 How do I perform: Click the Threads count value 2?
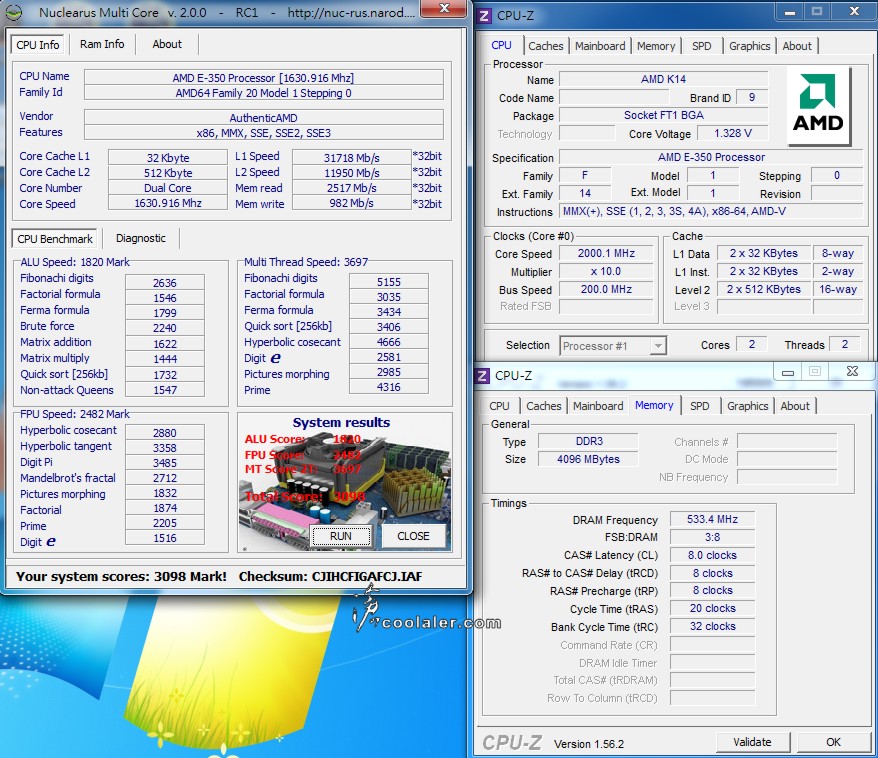coord(844,344)
